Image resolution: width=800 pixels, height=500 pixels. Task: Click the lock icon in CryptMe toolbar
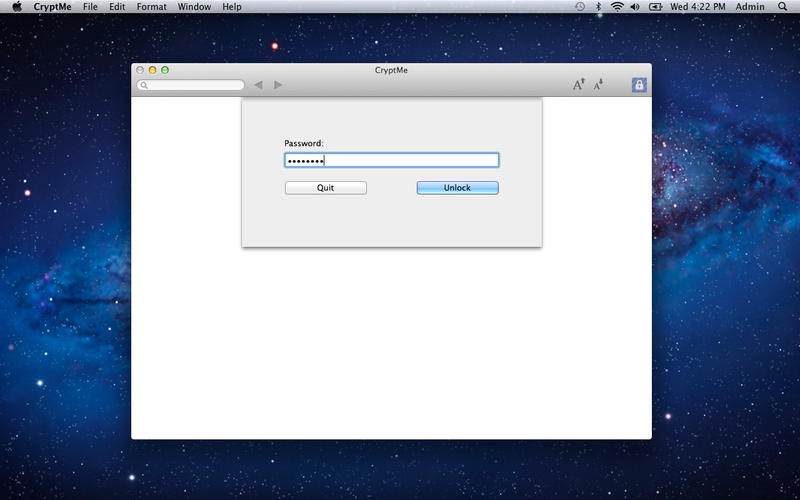pos(639,85)
